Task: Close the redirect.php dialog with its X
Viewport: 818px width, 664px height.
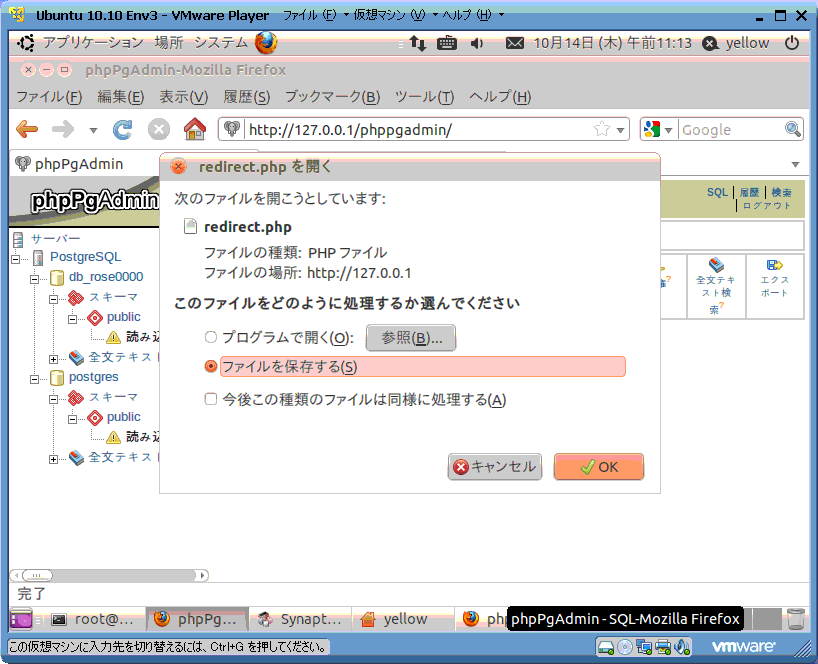Action: click(x=179, y=167)
